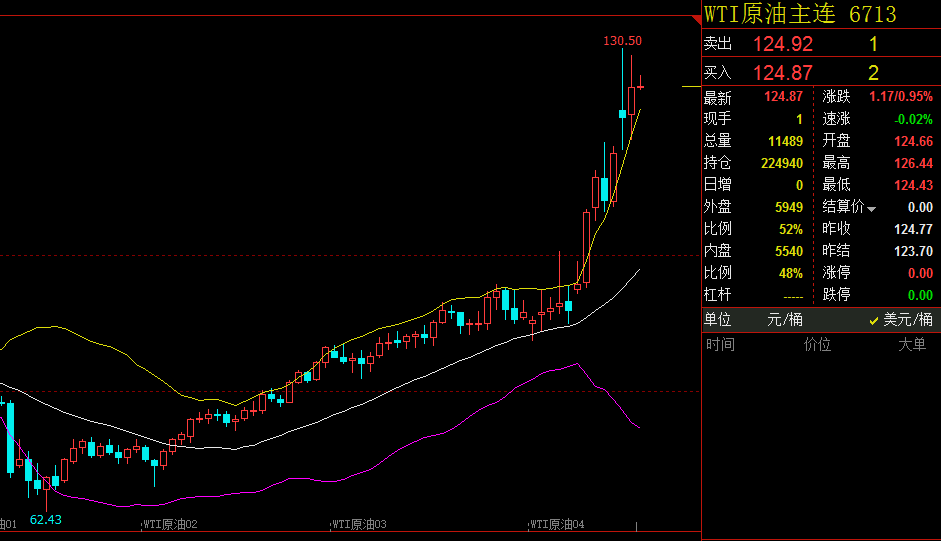941x541 pixels.
Task: Click the WTI原油02 axis label
Action: (170, 524)
